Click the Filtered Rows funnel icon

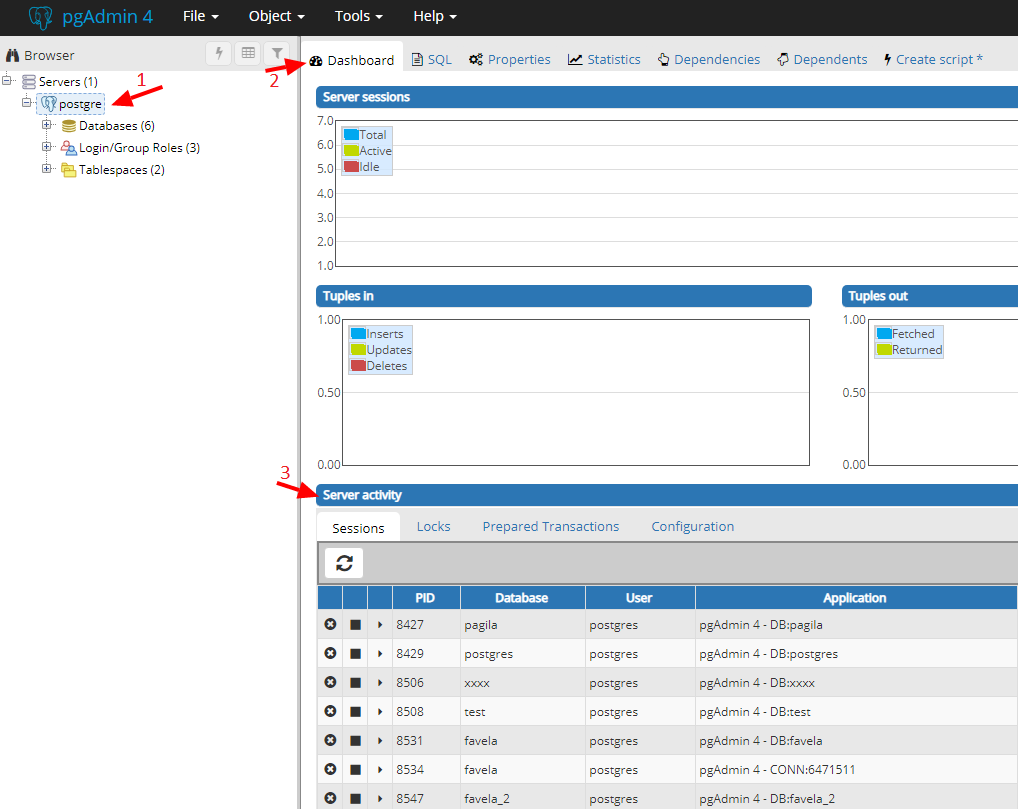click(277, 54)
